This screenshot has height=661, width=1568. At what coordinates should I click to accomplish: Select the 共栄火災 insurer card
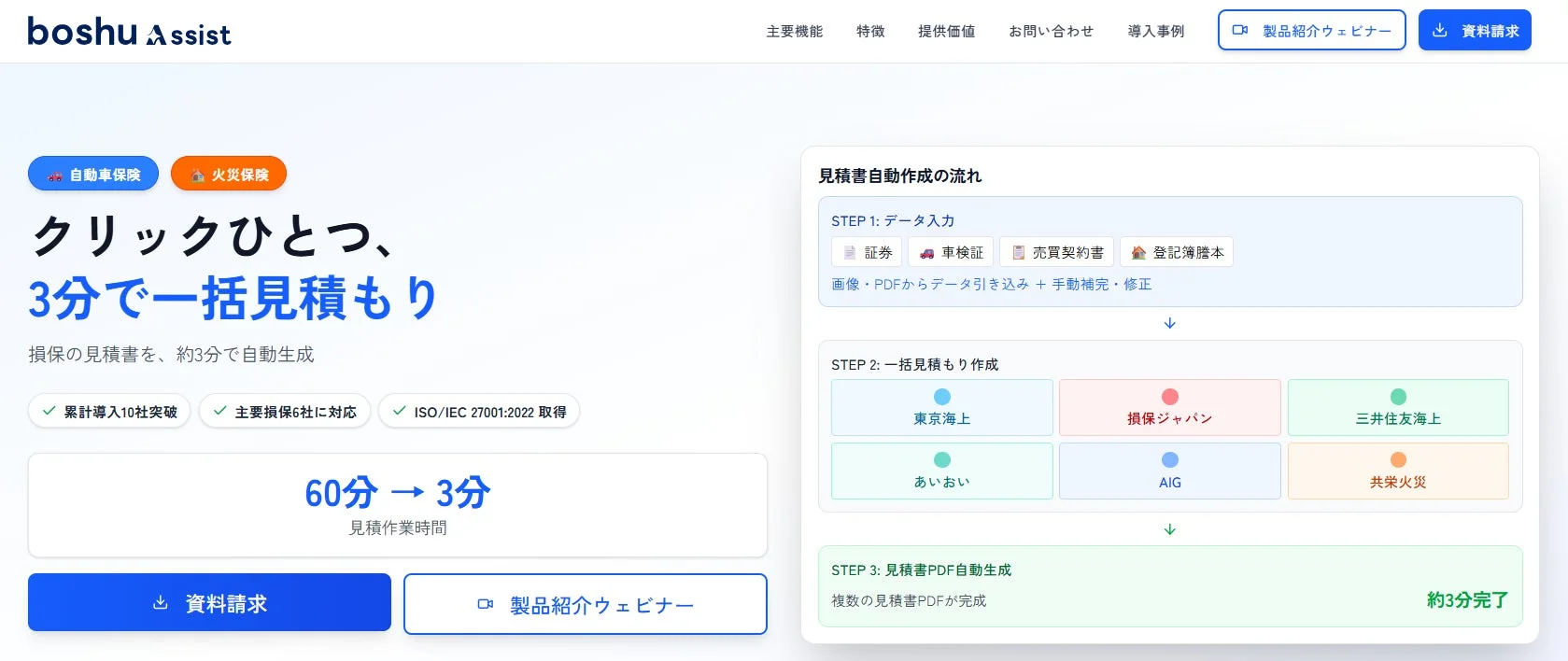[1398, 471]
